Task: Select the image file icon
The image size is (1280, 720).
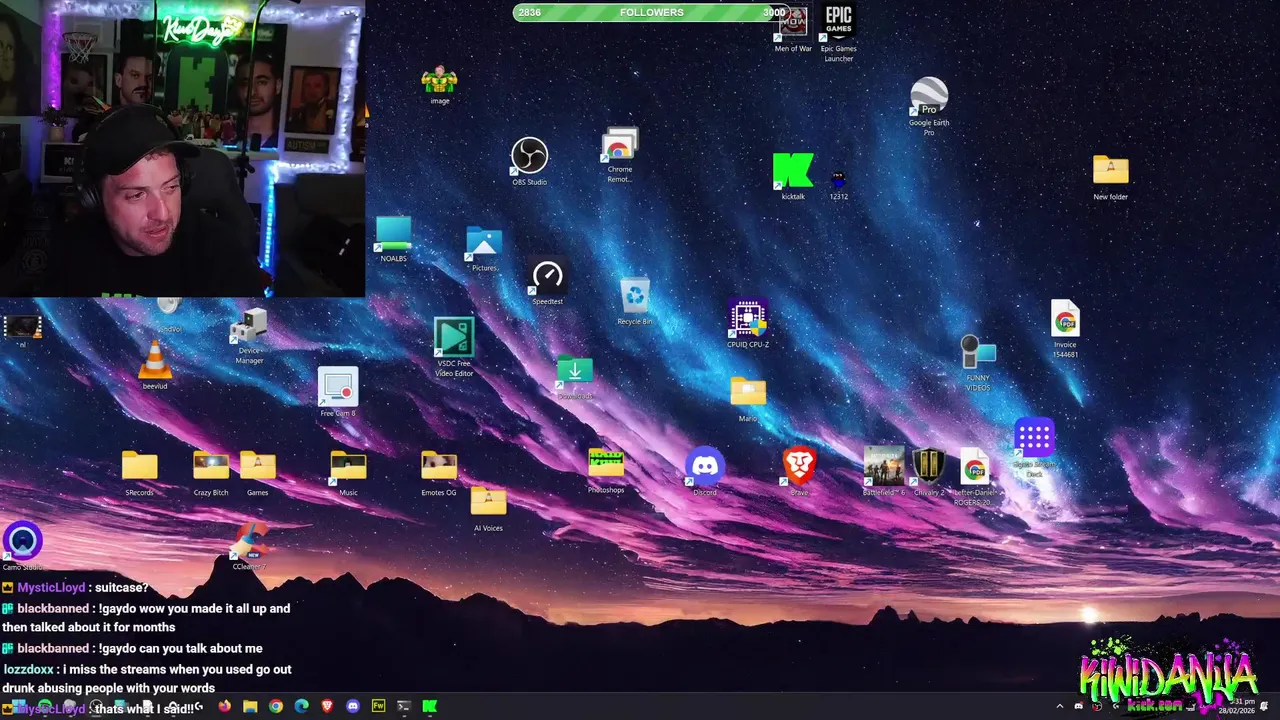Action: [439, 84]
